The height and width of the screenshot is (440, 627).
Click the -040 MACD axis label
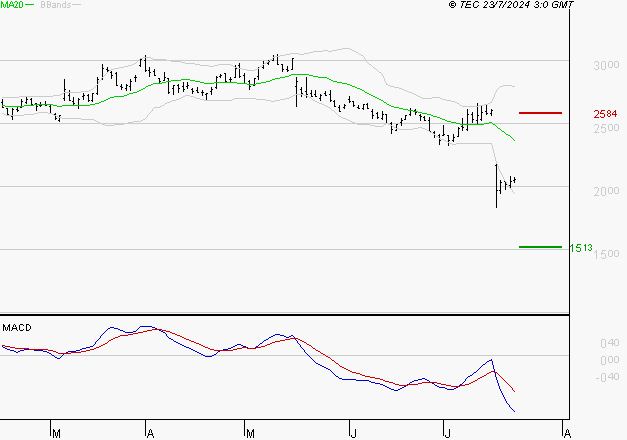click(607, 377)
